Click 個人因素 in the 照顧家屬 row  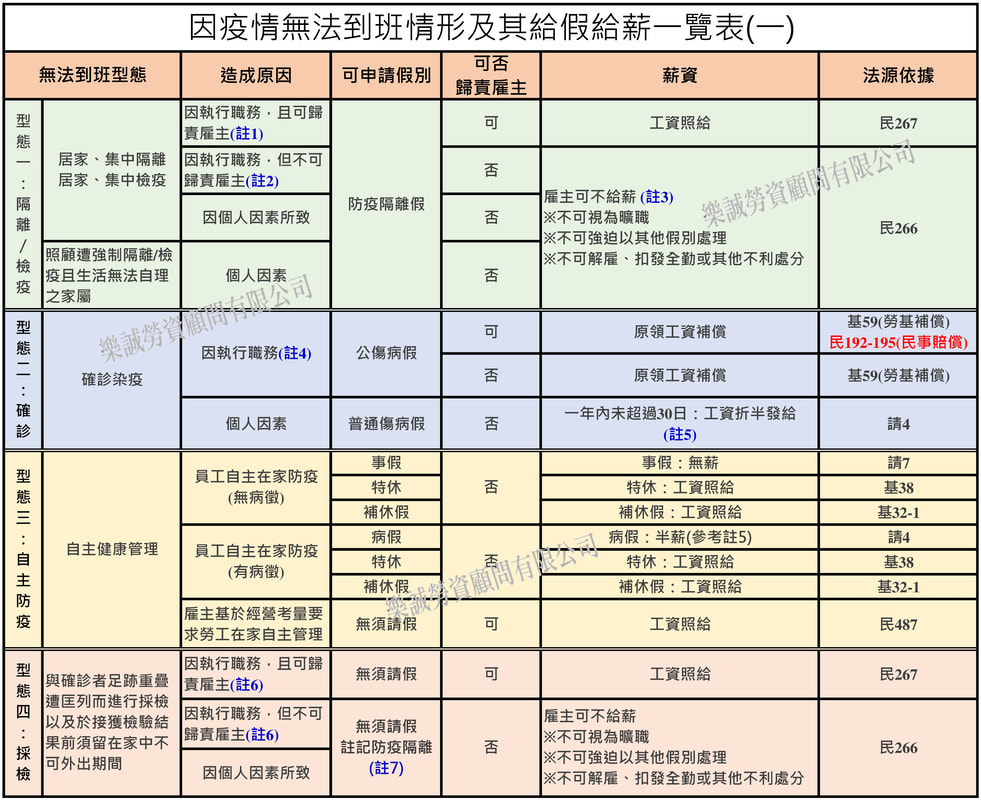tap(256, 275)
